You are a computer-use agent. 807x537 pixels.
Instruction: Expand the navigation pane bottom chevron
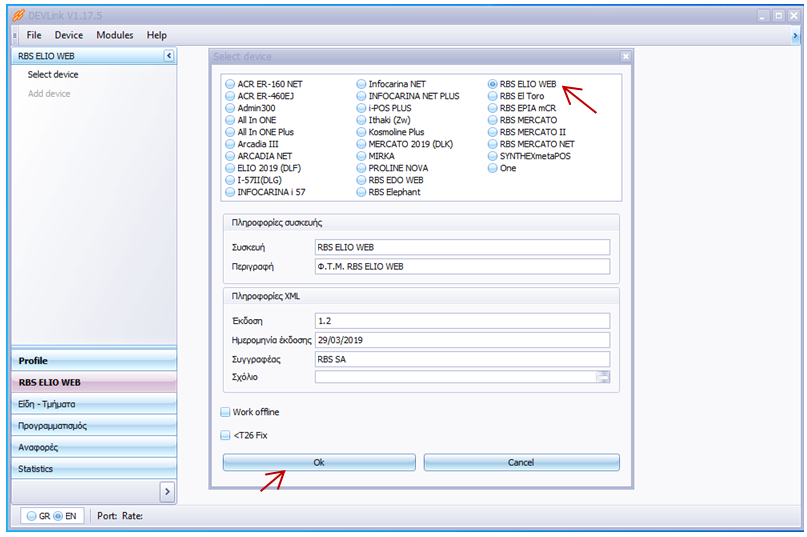167,491
